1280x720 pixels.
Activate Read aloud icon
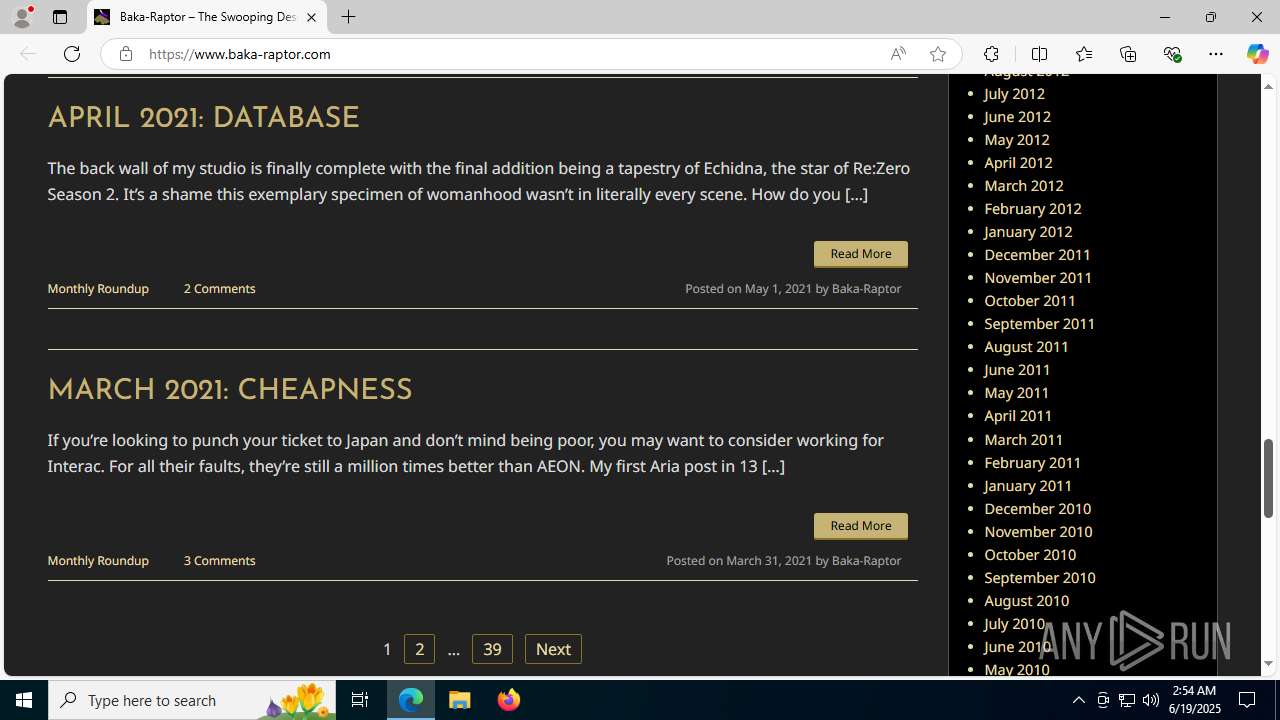898,54
